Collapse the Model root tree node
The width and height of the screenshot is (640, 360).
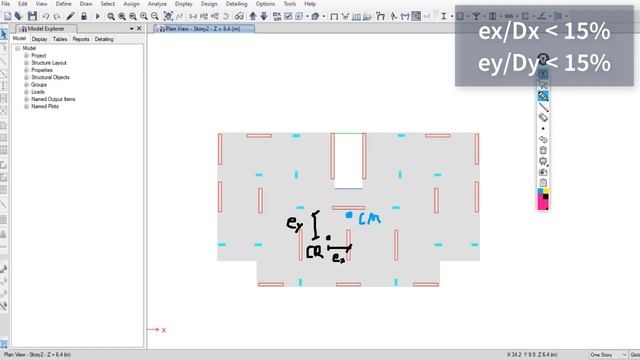18,48
